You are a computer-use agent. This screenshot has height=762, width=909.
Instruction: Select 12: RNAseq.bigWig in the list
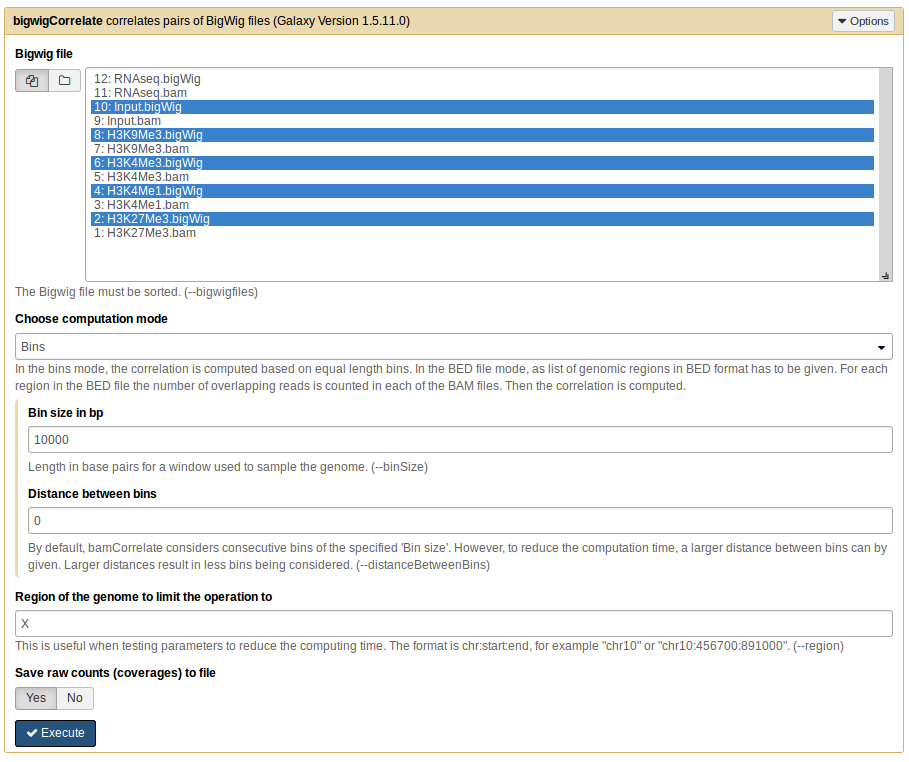coord(148,79)
